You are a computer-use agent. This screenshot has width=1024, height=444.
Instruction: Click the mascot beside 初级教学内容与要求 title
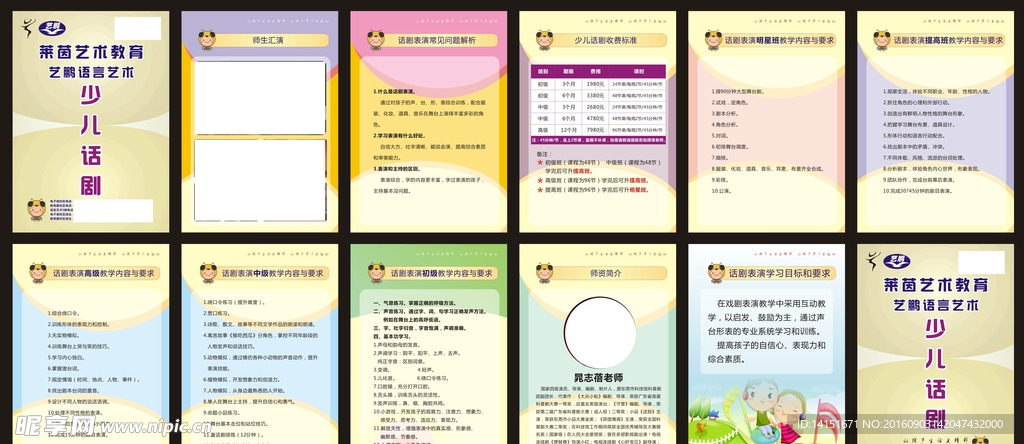[376, 273]
